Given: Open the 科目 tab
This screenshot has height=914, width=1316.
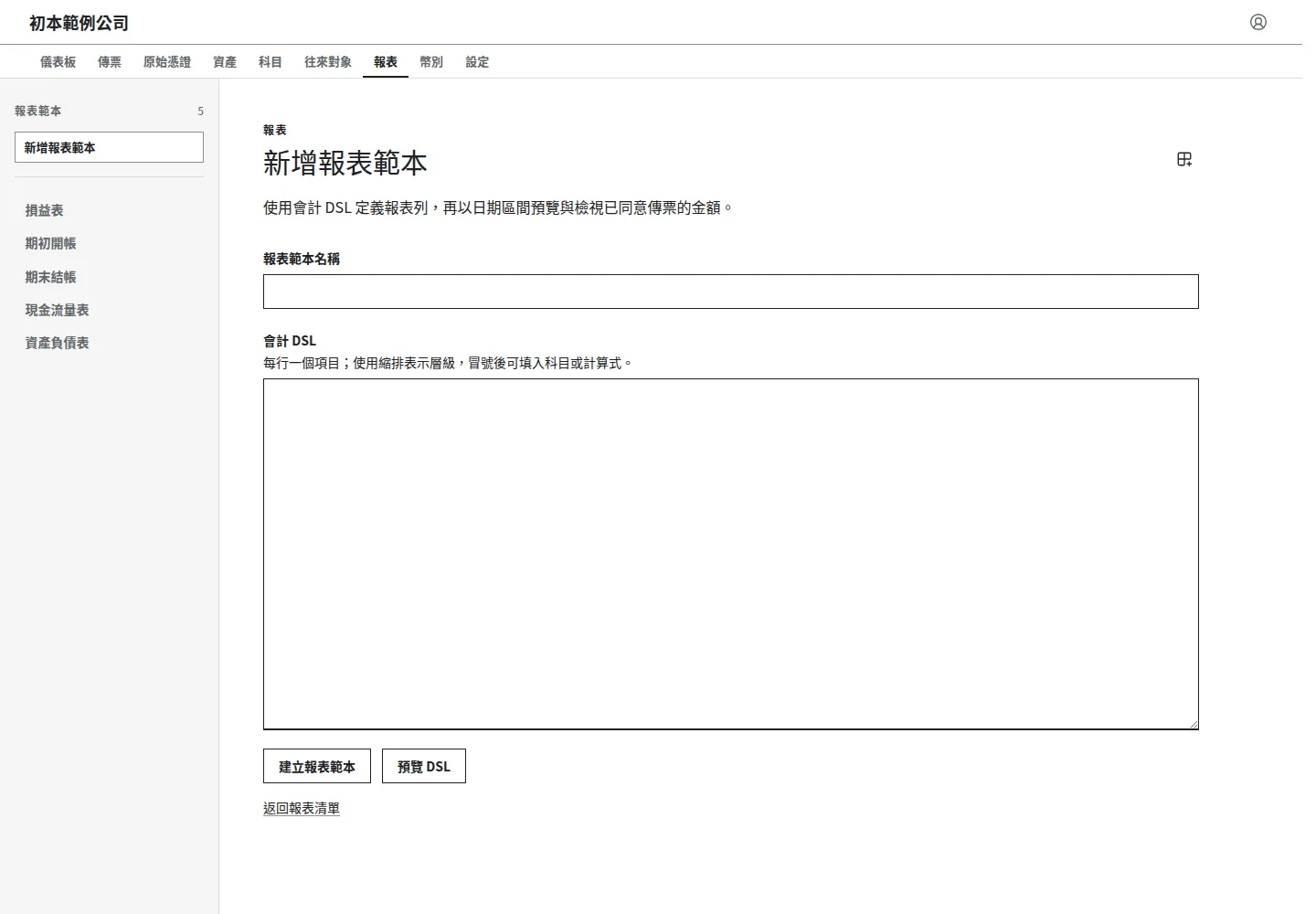Looking at the screenshot, I should point(271,62).
